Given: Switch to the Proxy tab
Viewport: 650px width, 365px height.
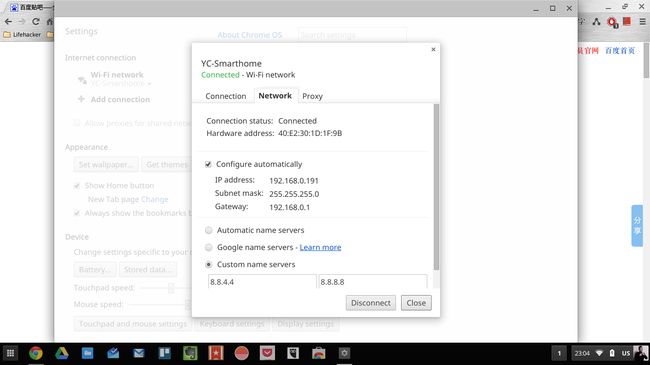Looking at the screenshot, I should click(312, 96).
